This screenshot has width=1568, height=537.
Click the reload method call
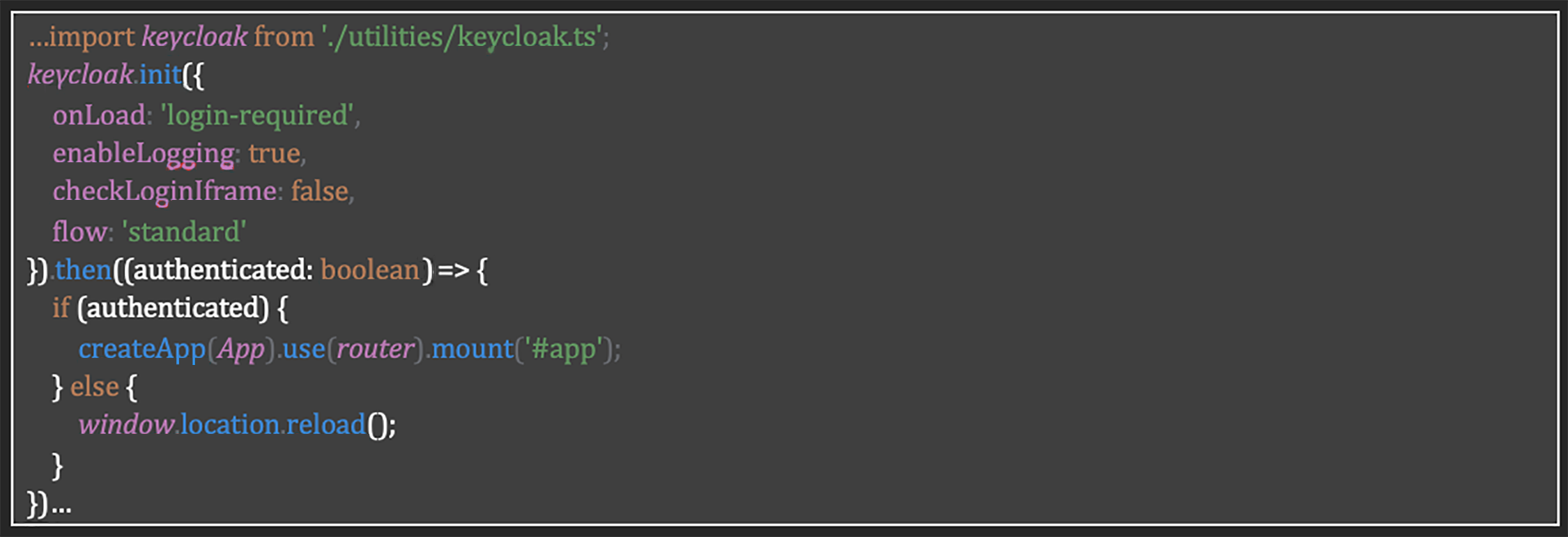coord(325,425)
